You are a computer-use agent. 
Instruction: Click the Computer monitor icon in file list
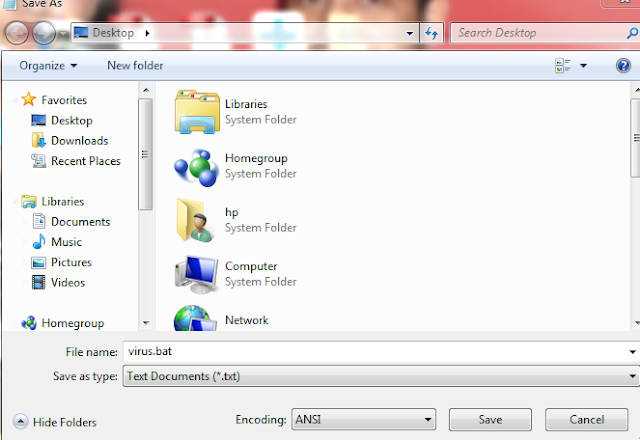point(196,275)
